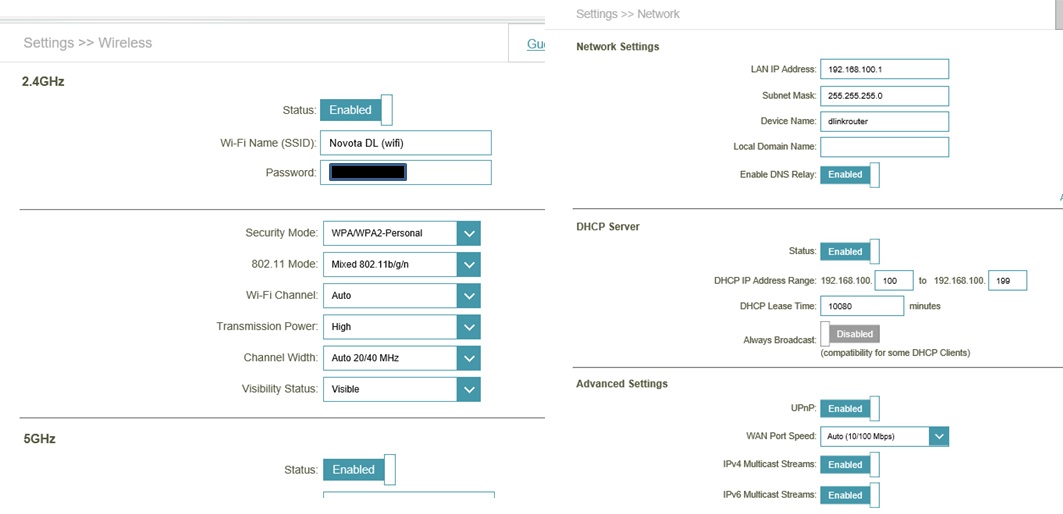Open the WAN Port Speed dropdown
1063x514 pixels.
click(884, 436)
